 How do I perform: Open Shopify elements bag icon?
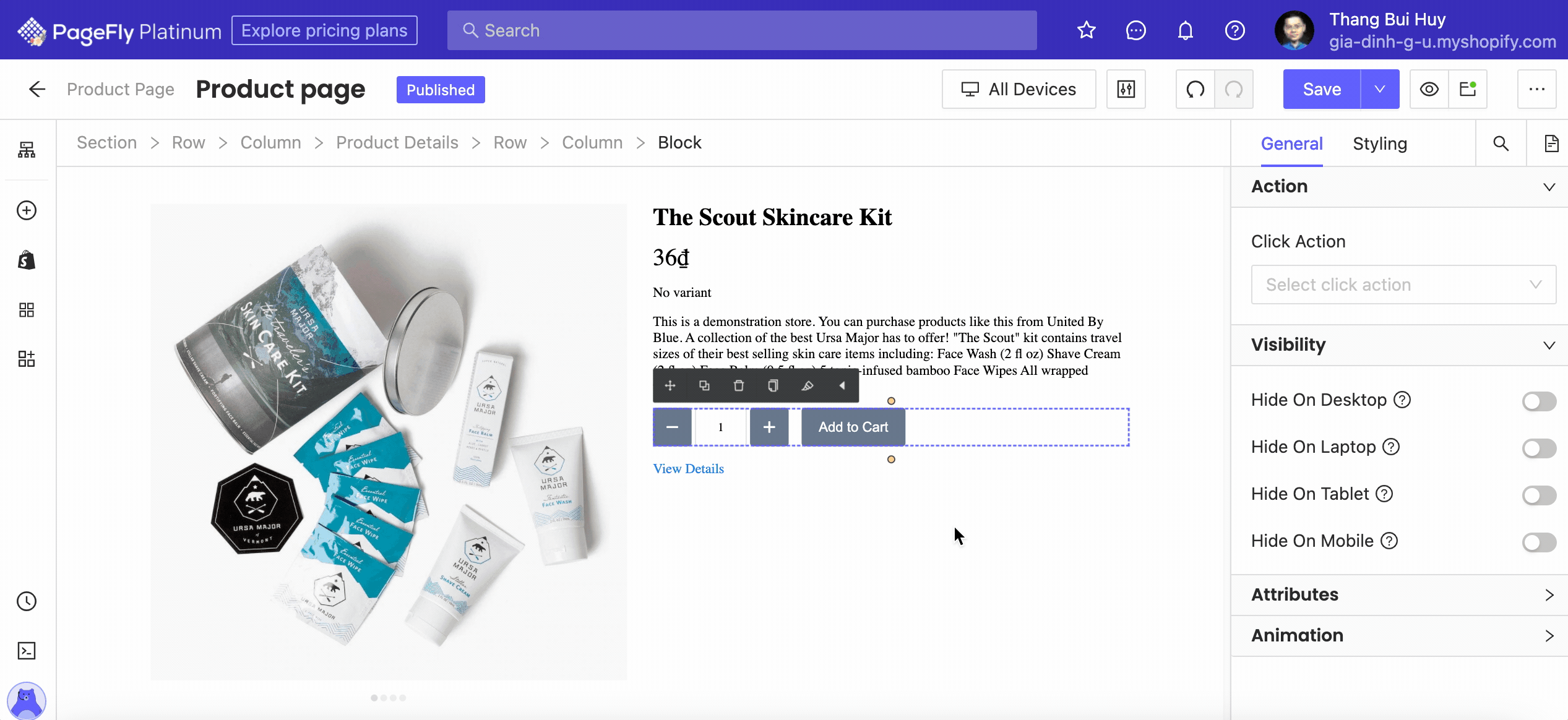coord(27,260)
